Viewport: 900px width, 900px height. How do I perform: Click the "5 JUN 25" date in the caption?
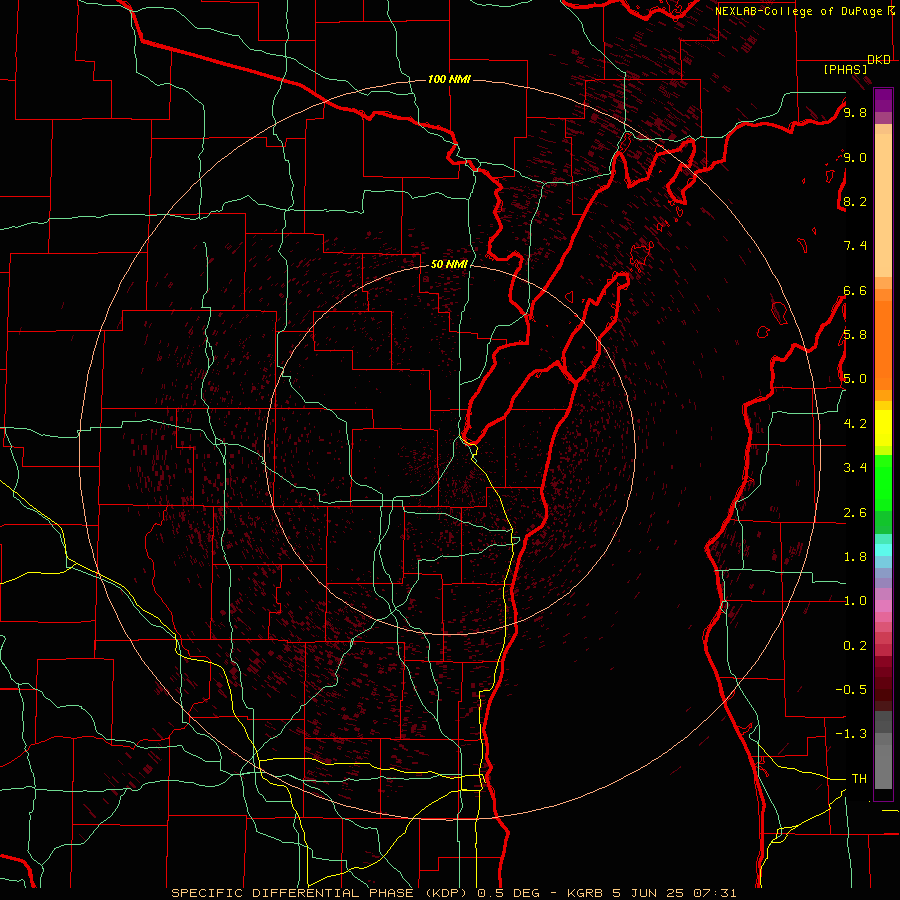tap(647, 893)
